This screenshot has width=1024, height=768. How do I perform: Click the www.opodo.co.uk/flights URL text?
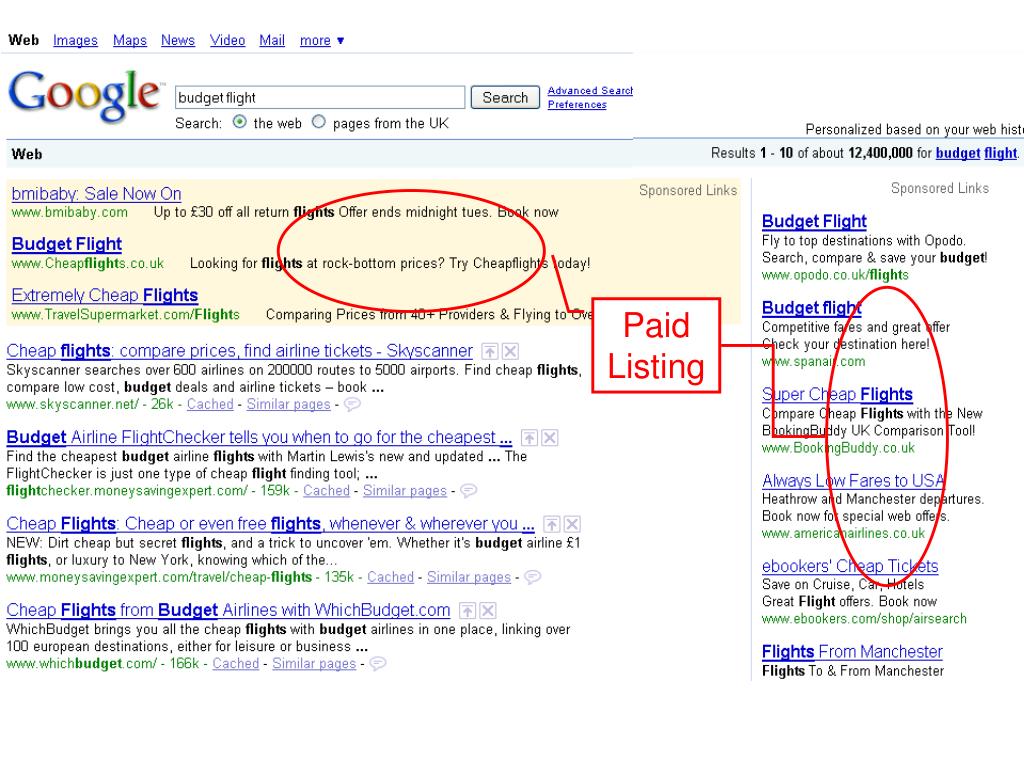(835, 276)
